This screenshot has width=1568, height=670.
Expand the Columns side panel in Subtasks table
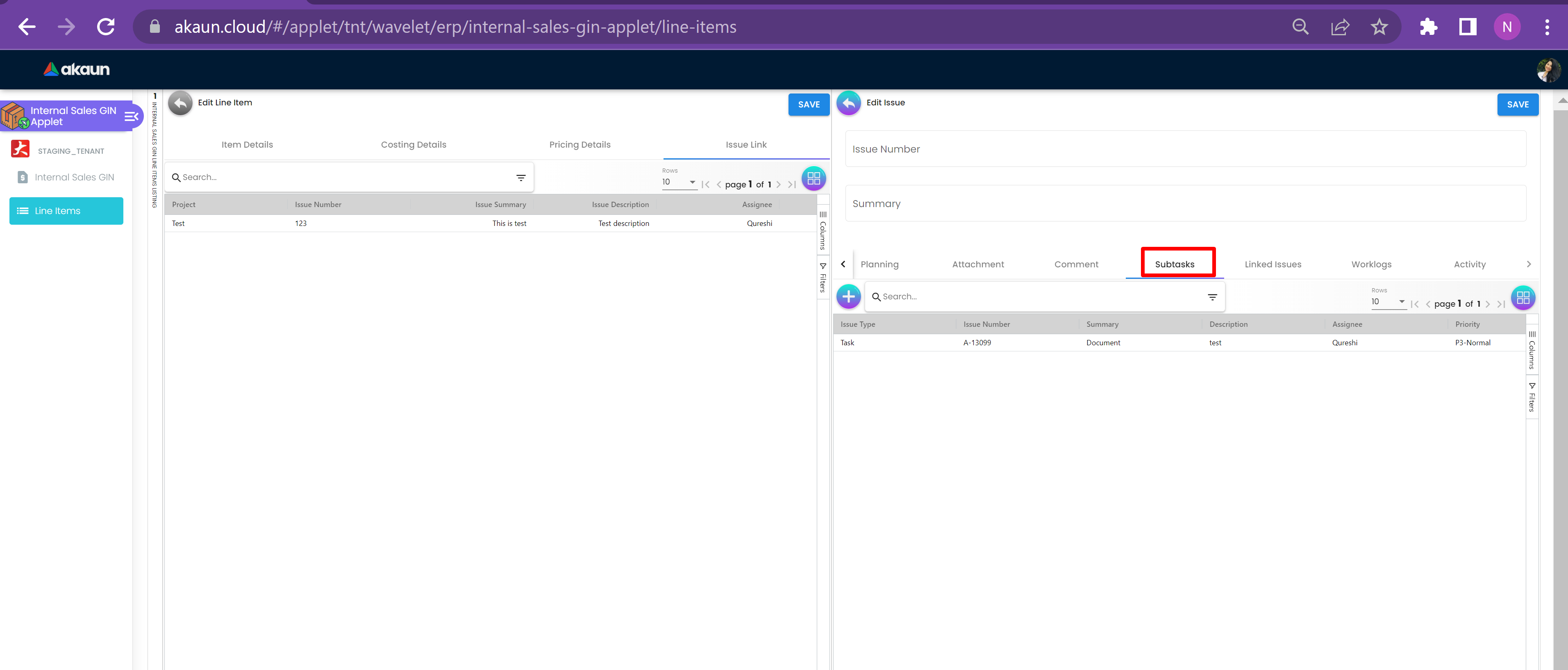pyautogui.click(x=1532, y=350)
